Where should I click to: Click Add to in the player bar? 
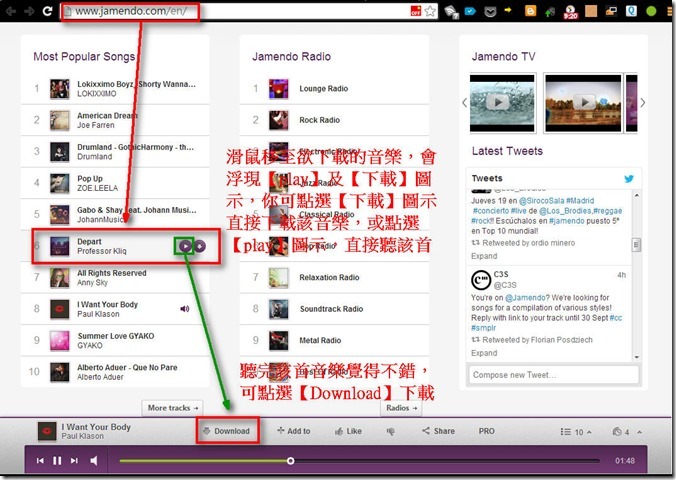[x=294, y=431]
